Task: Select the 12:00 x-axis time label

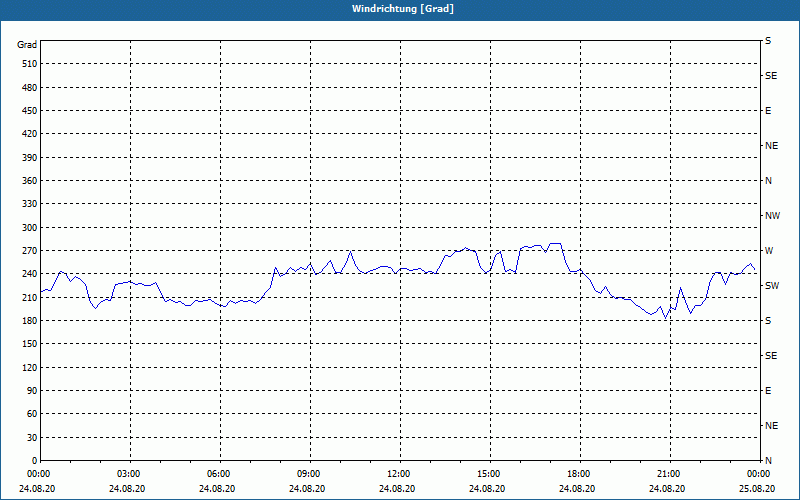Action: [398, 474]
